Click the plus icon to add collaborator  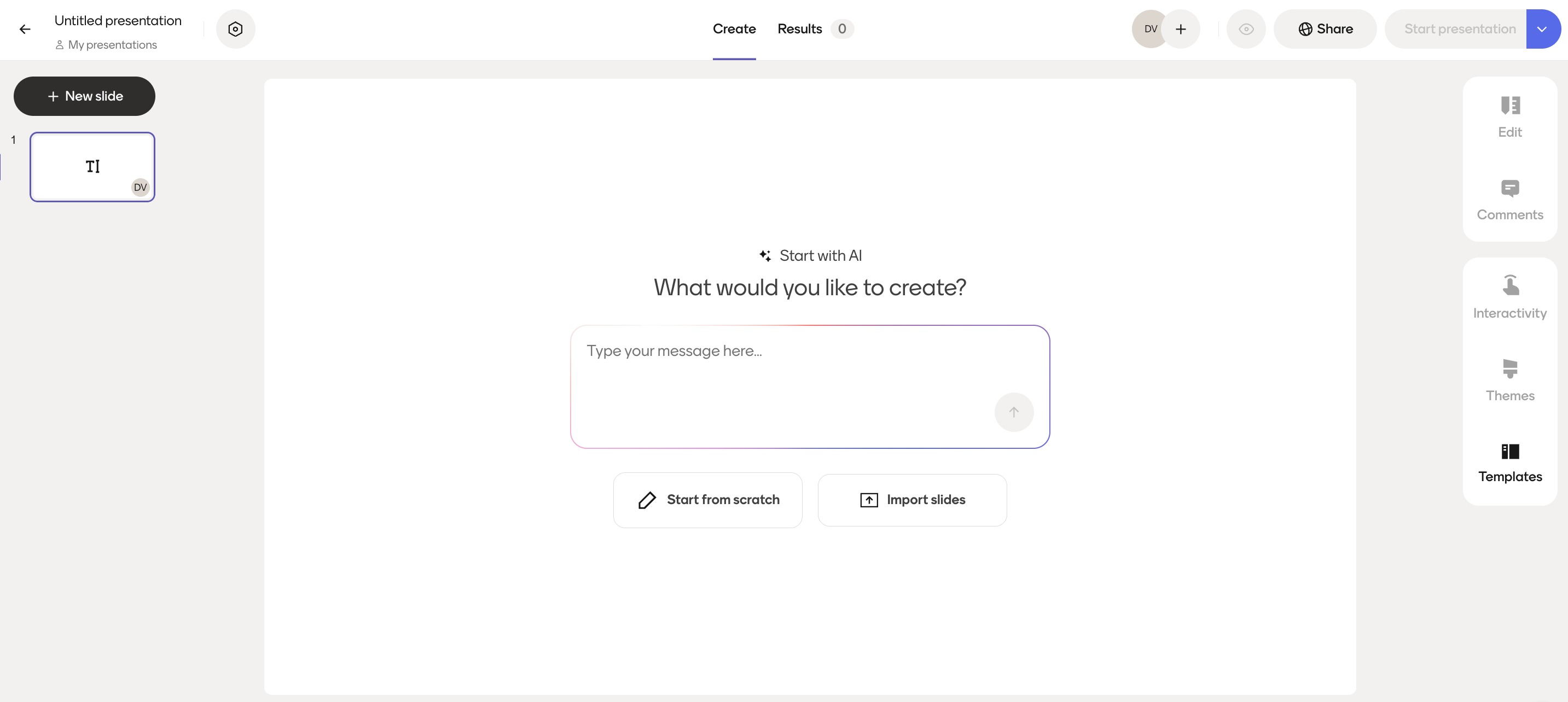click(1180, 29)
